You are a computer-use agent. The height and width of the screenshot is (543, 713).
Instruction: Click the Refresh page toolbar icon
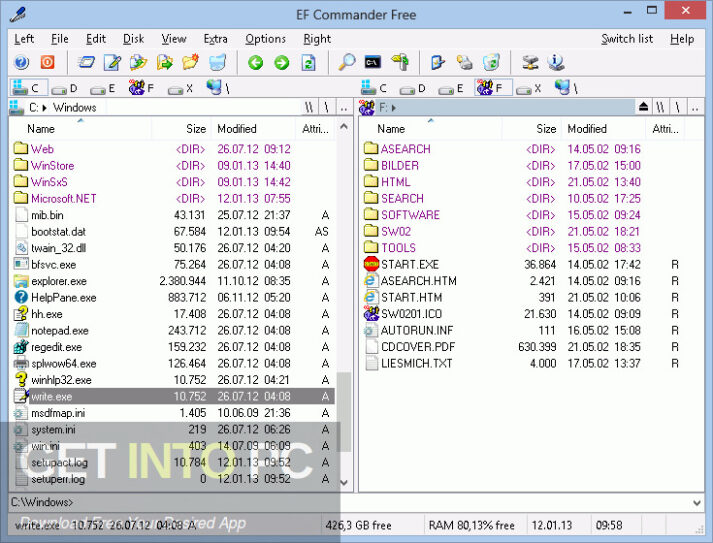308,62
